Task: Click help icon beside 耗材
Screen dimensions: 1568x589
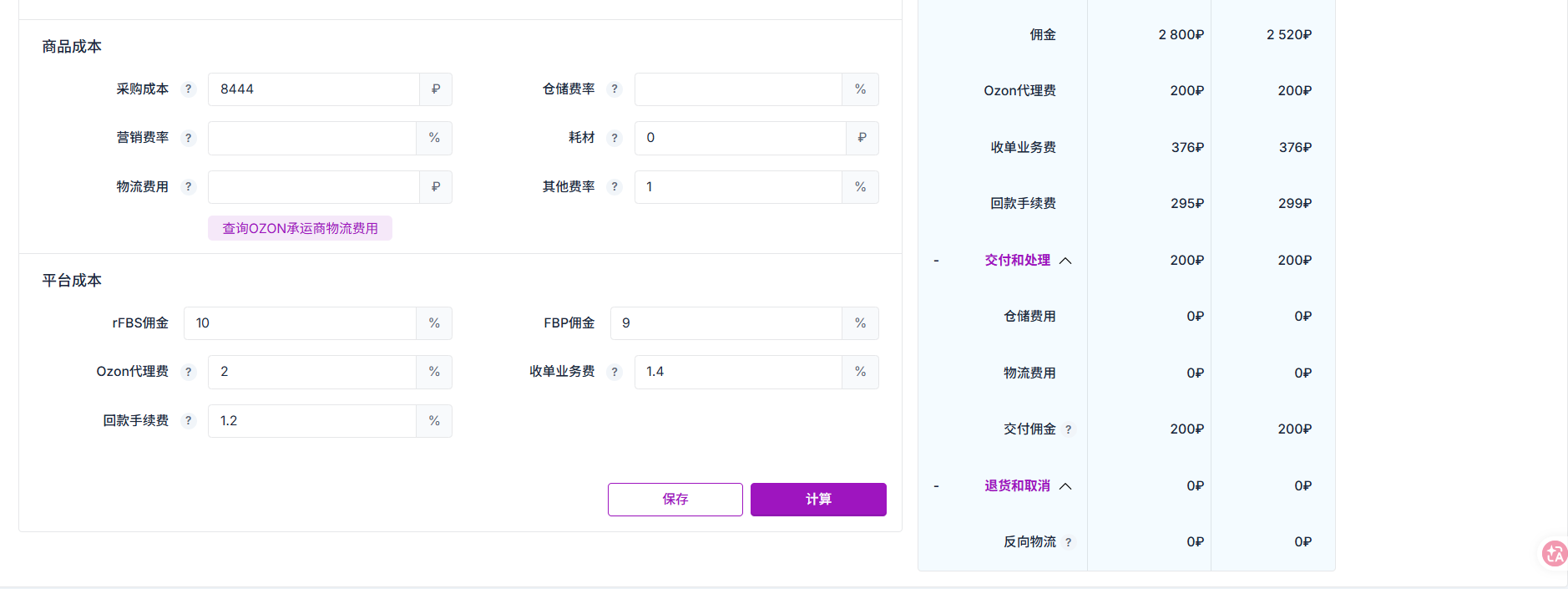Action: (x=615, y=138)
